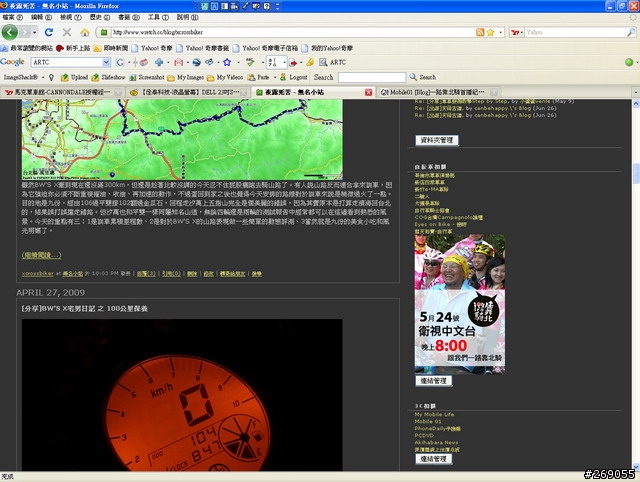Switch to the 馬克單車館-CANNONDALE tab
The image size is (640, 482).
[x=61, y=92]
